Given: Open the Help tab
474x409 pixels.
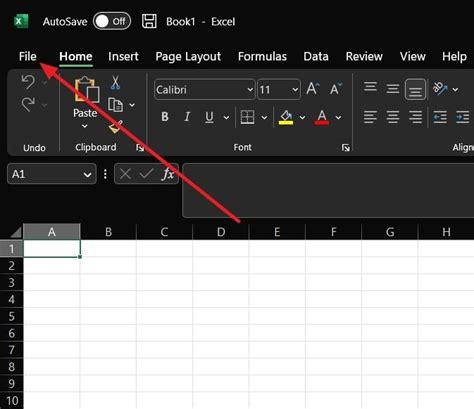Looking at the screenshot, I should (454, 57).
